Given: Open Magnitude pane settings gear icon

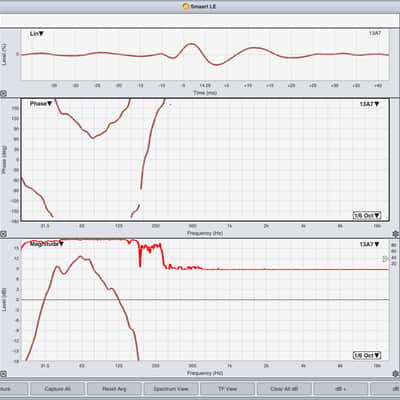Looking at the screenshot, I should [x=396, y=374].
